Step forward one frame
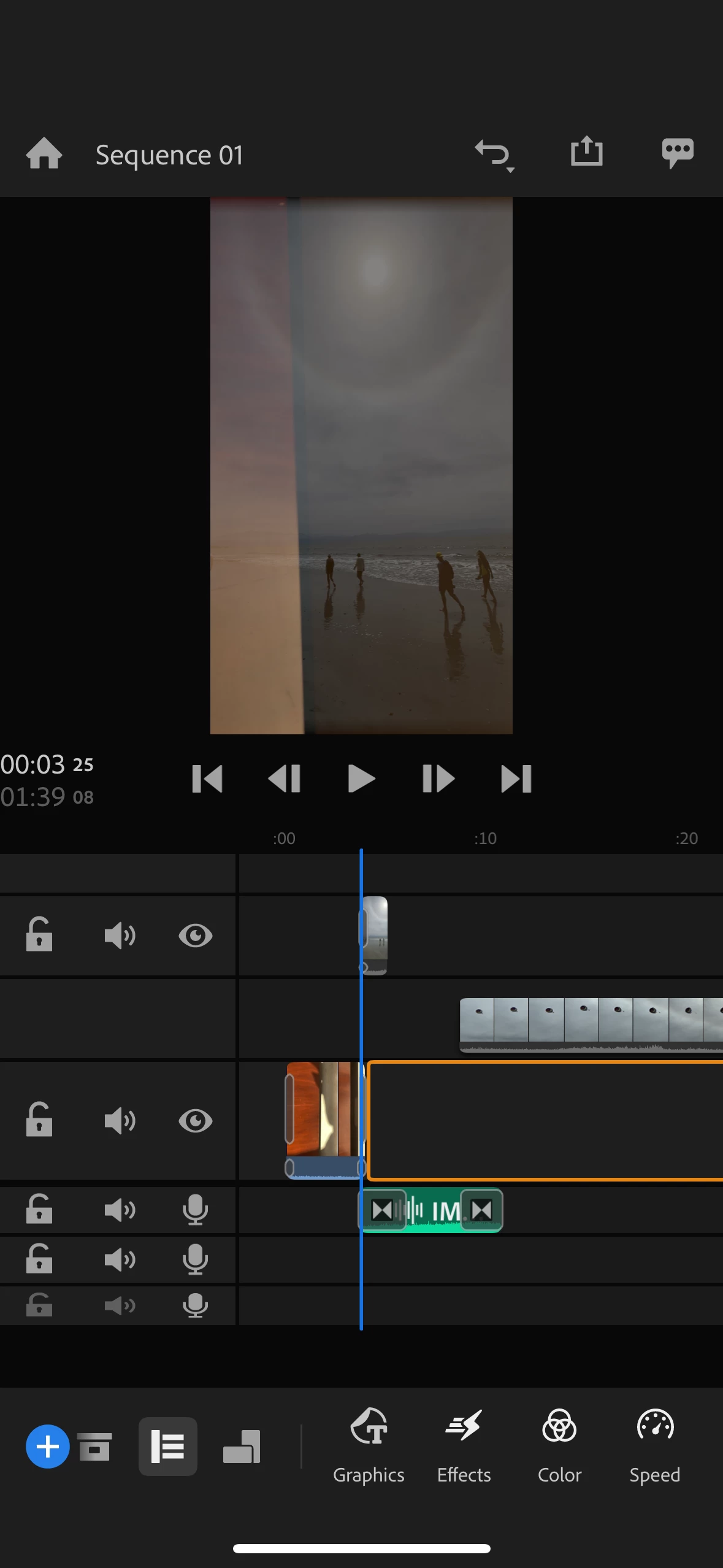 point(438,779)
